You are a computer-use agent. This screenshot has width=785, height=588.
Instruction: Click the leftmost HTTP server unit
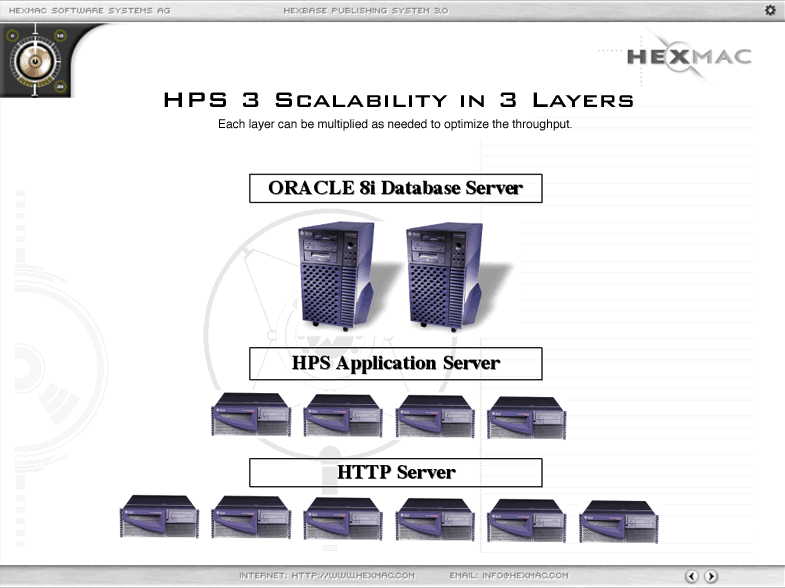tap(158, 519)
